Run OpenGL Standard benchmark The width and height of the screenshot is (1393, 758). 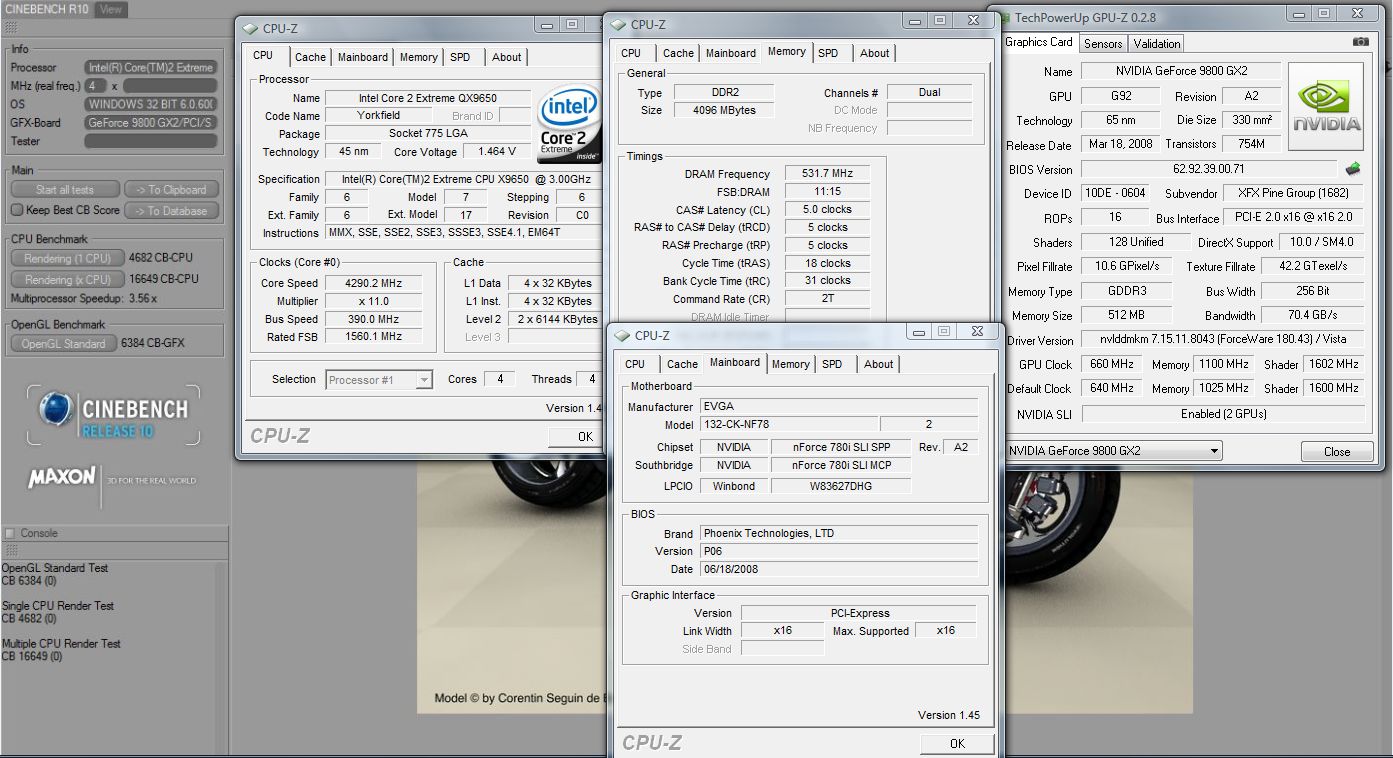coord(64,344)
